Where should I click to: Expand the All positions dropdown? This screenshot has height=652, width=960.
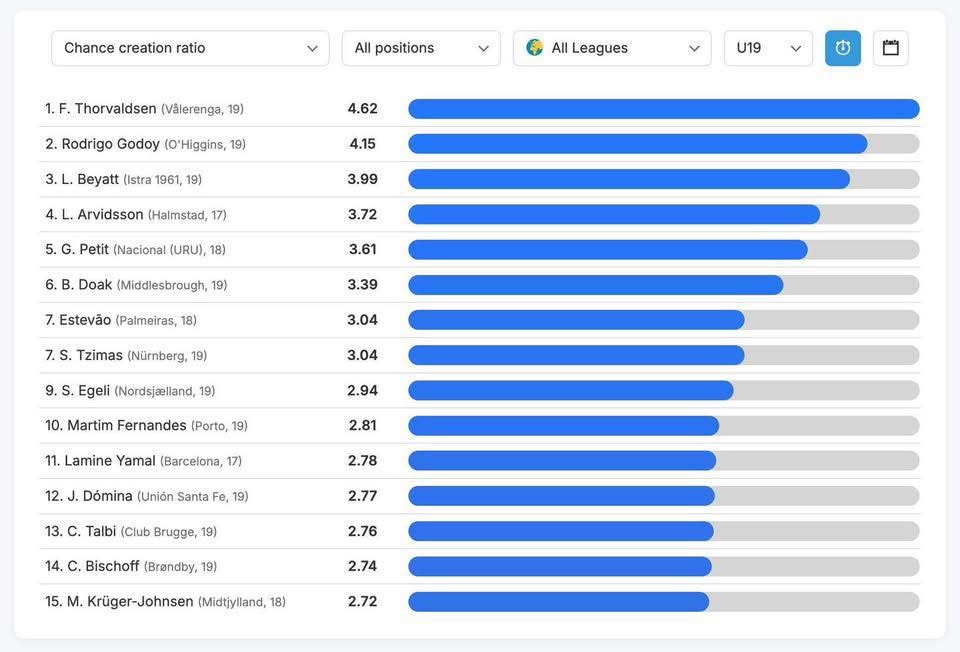pos(421,48)
